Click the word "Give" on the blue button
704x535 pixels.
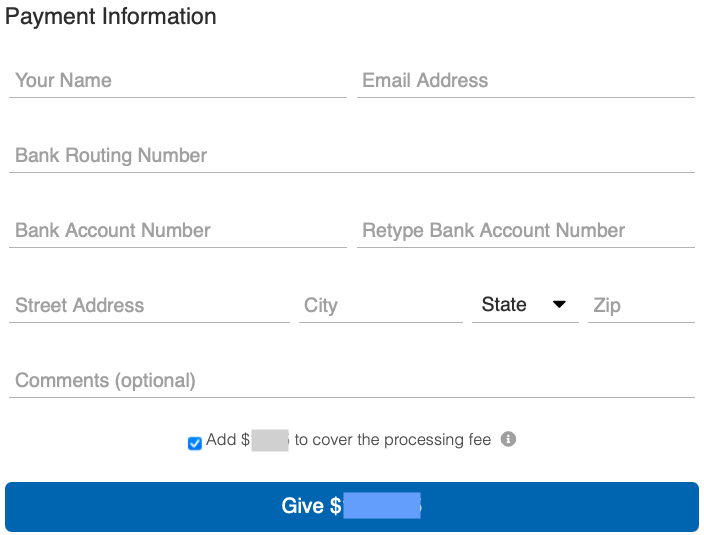302,506
